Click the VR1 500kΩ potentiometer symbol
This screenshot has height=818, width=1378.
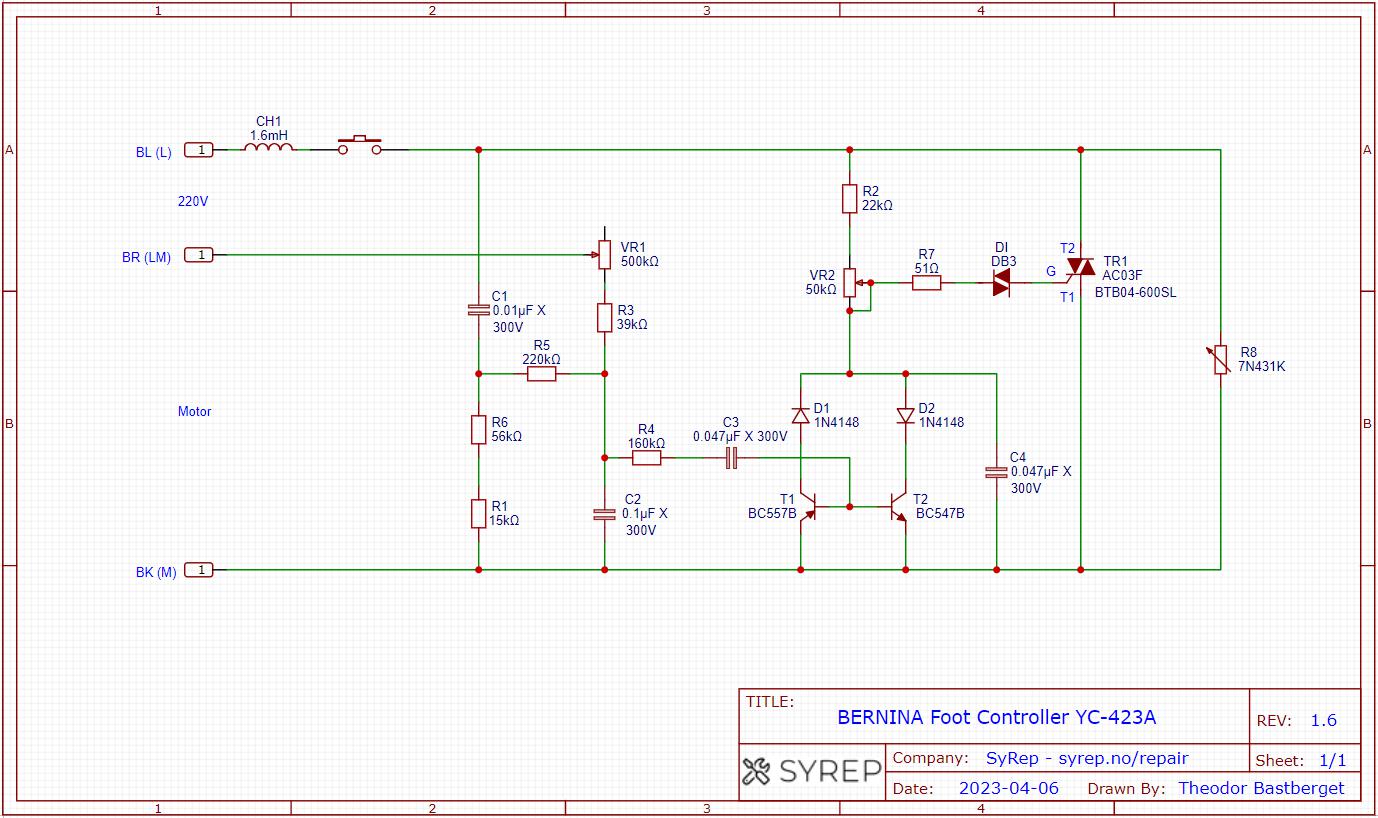coord(604,254)
